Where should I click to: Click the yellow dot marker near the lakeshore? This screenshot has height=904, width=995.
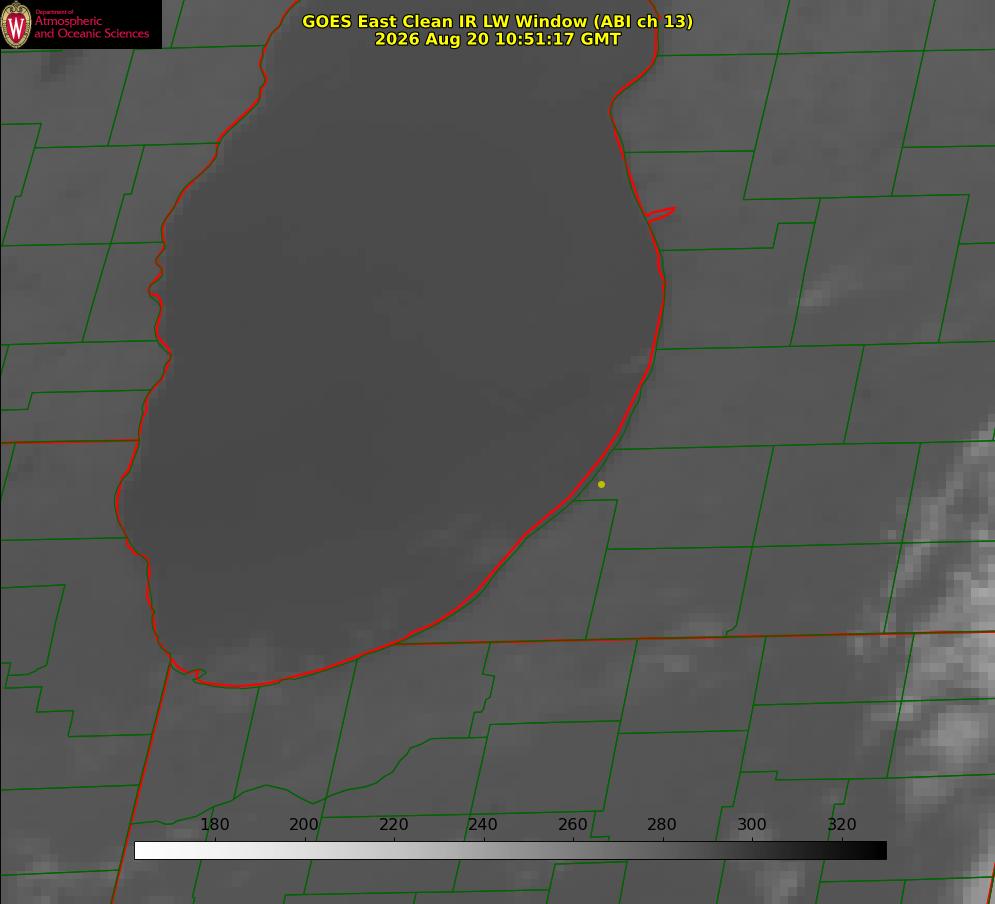coord(602,485)
